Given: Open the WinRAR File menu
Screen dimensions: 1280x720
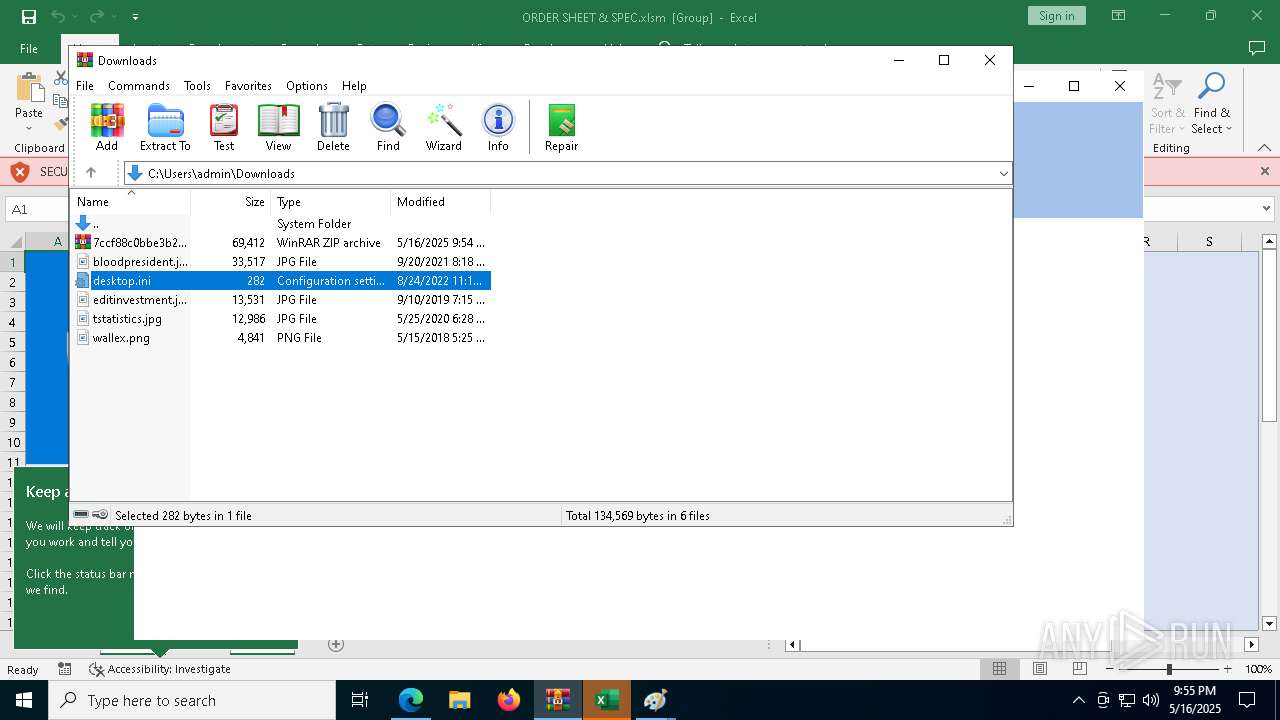Looking at the screenshot, I should click(85, 86).
